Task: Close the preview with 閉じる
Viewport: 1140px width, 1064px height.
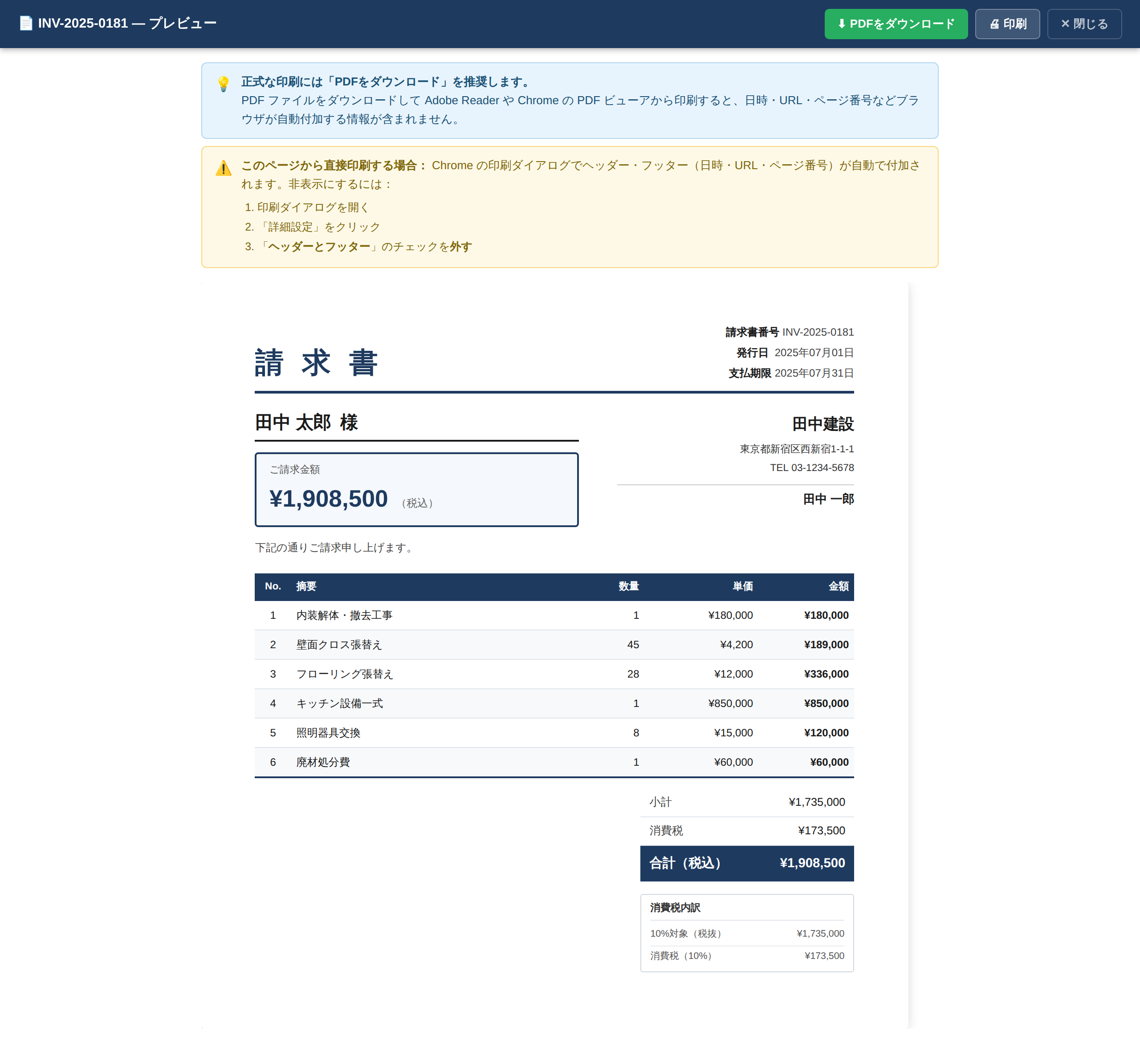Action: point(1084,24)
